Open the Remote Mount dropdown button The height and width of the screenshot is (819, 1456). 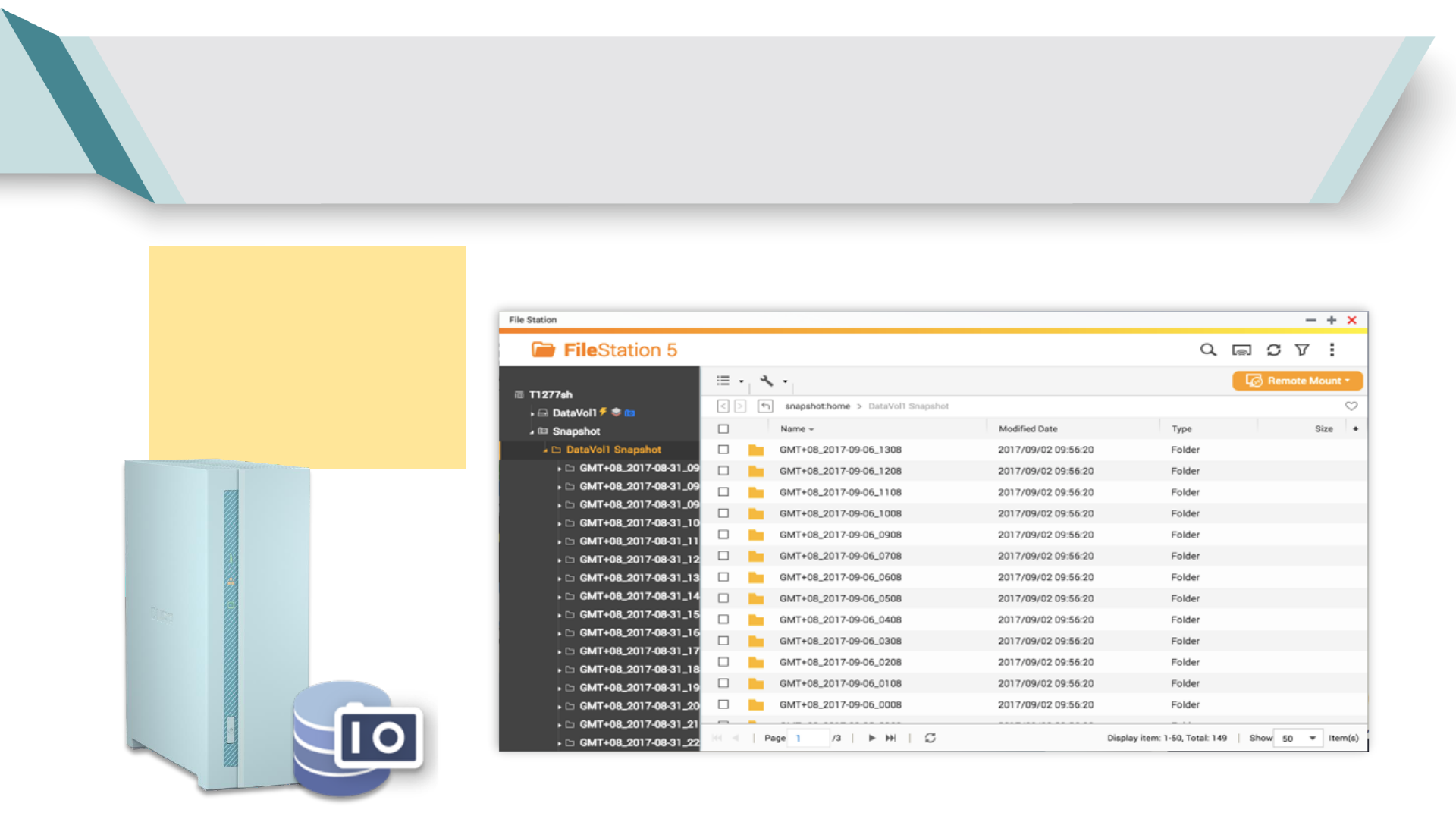click(1298, 381)
